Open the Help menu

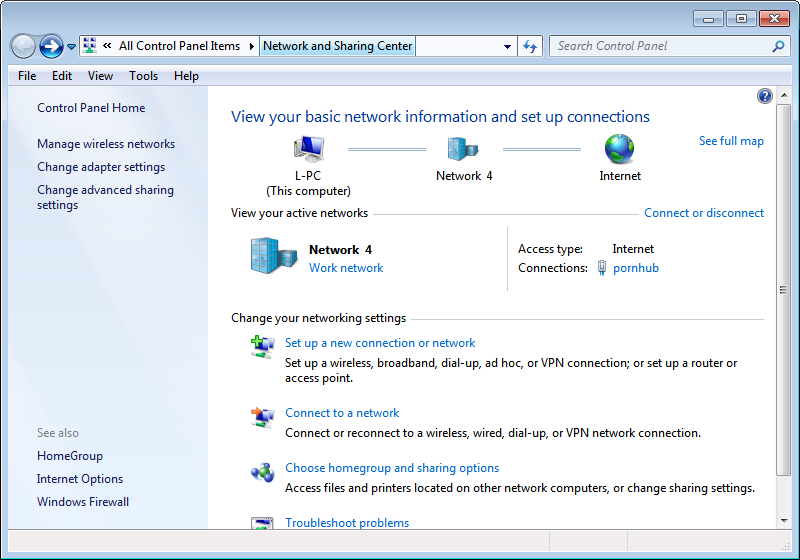[186, 76]
